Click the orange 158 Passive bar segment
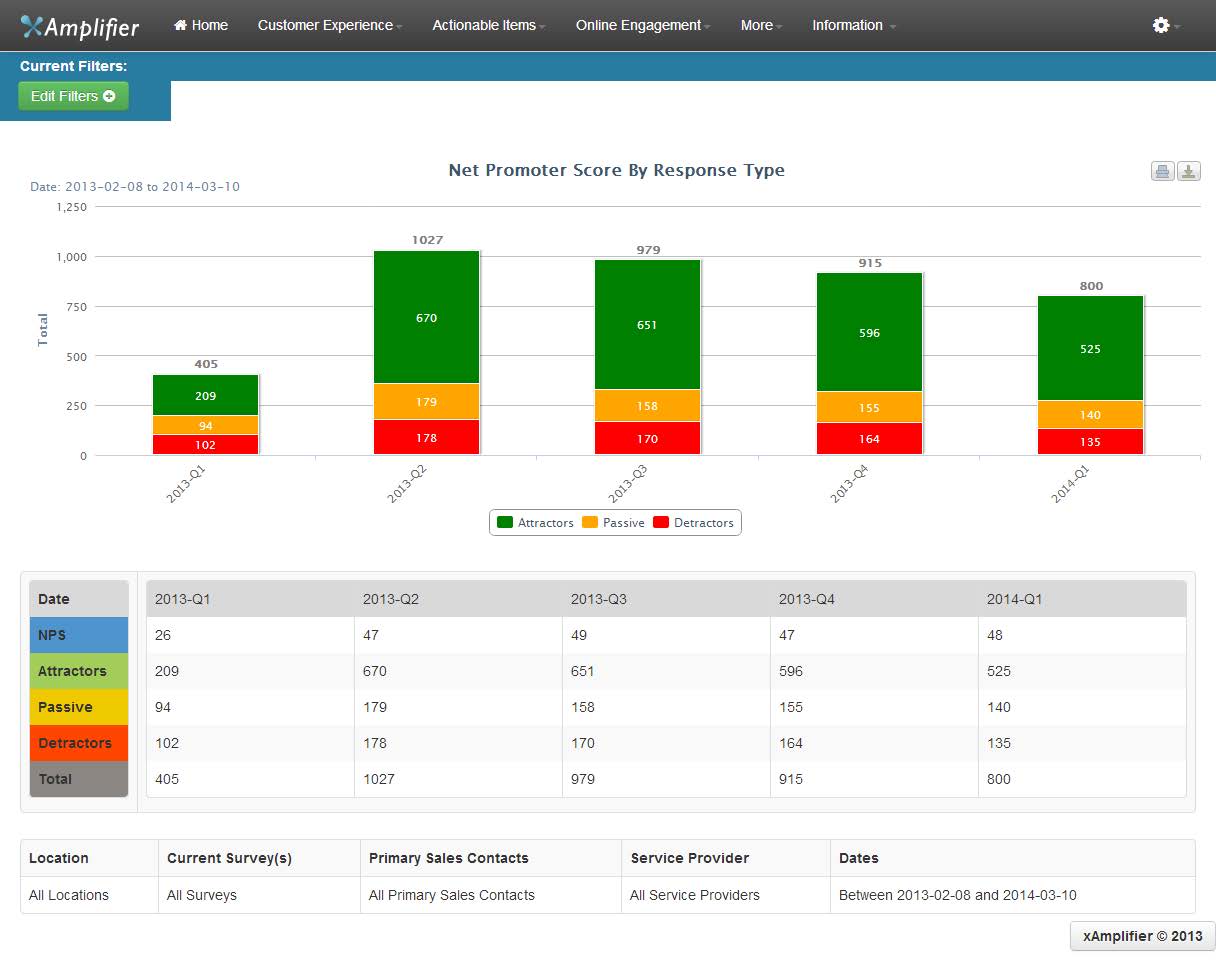 point(647,406)
